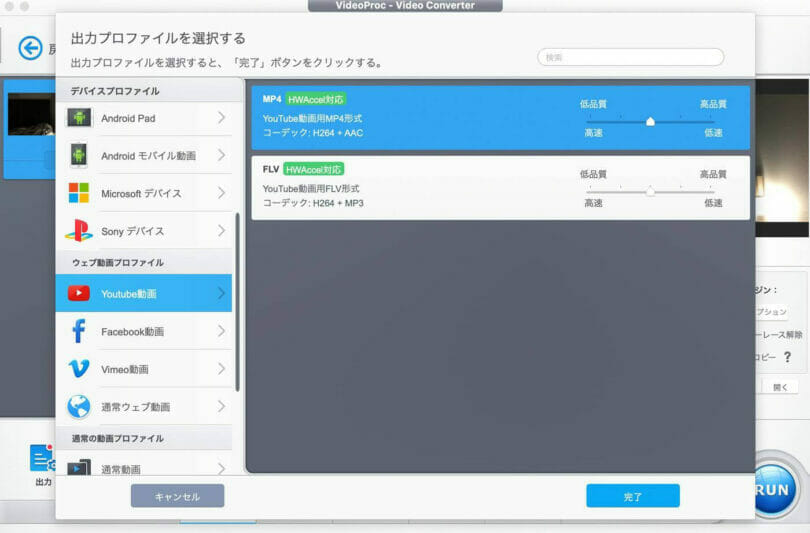
Task: Click the MP4 HWAccel対応 badge
Action: (316, 99)
